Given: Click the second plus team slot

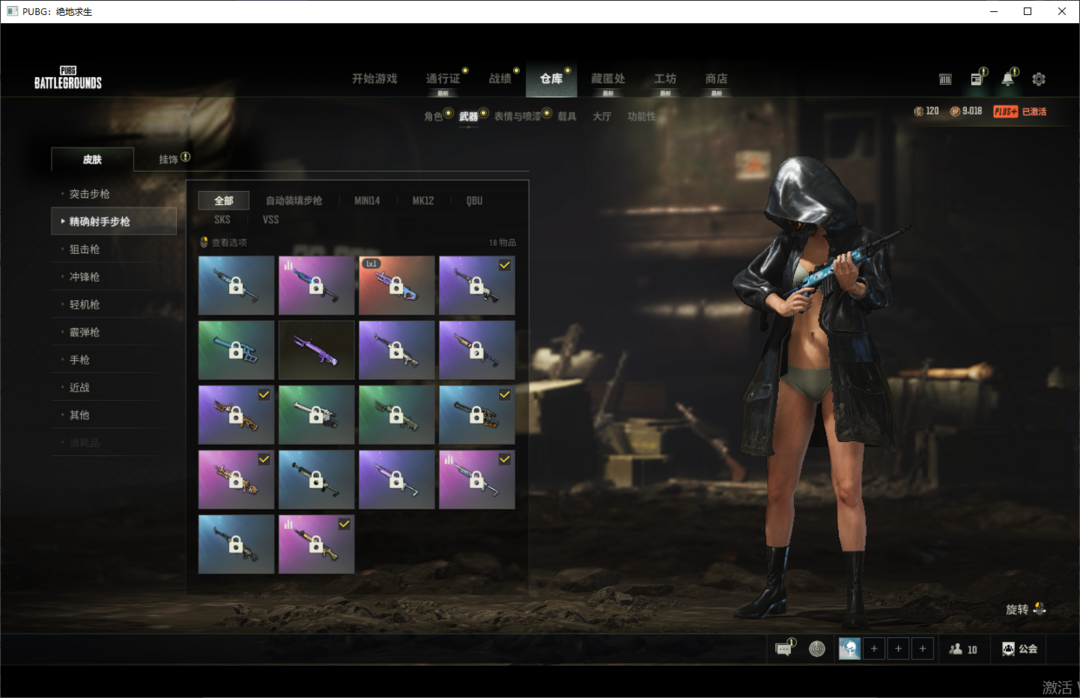Looking at the screenshot, I should point(898,649).
